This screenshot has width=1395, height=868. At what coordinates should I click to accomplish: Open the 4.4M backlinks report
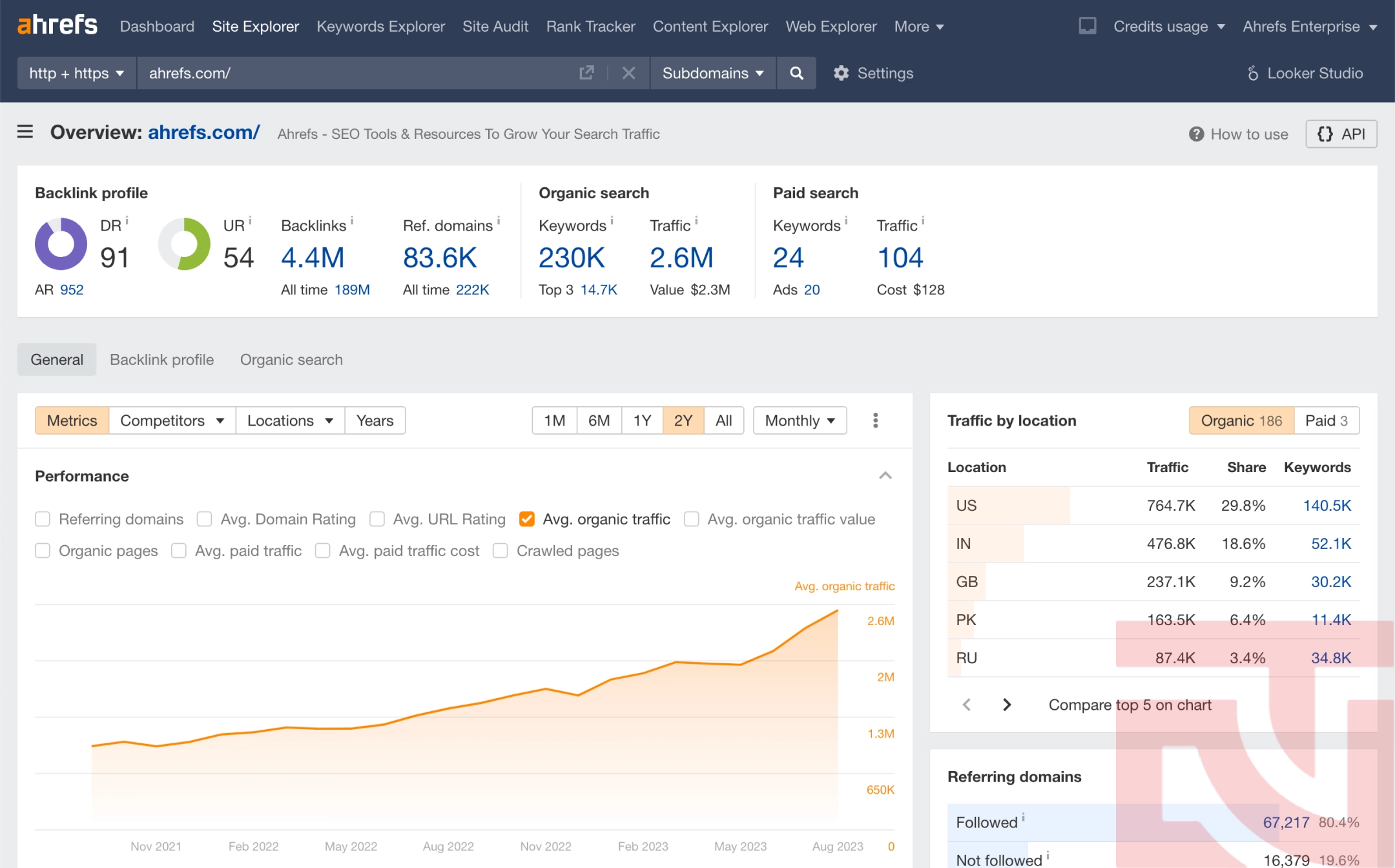[313, 258]
